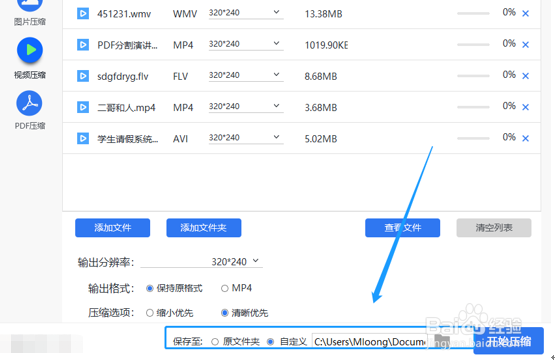Remove the PDF分割演讲 file with its X icon
This screenshot has width=555, height=363.
pos(526,45)
